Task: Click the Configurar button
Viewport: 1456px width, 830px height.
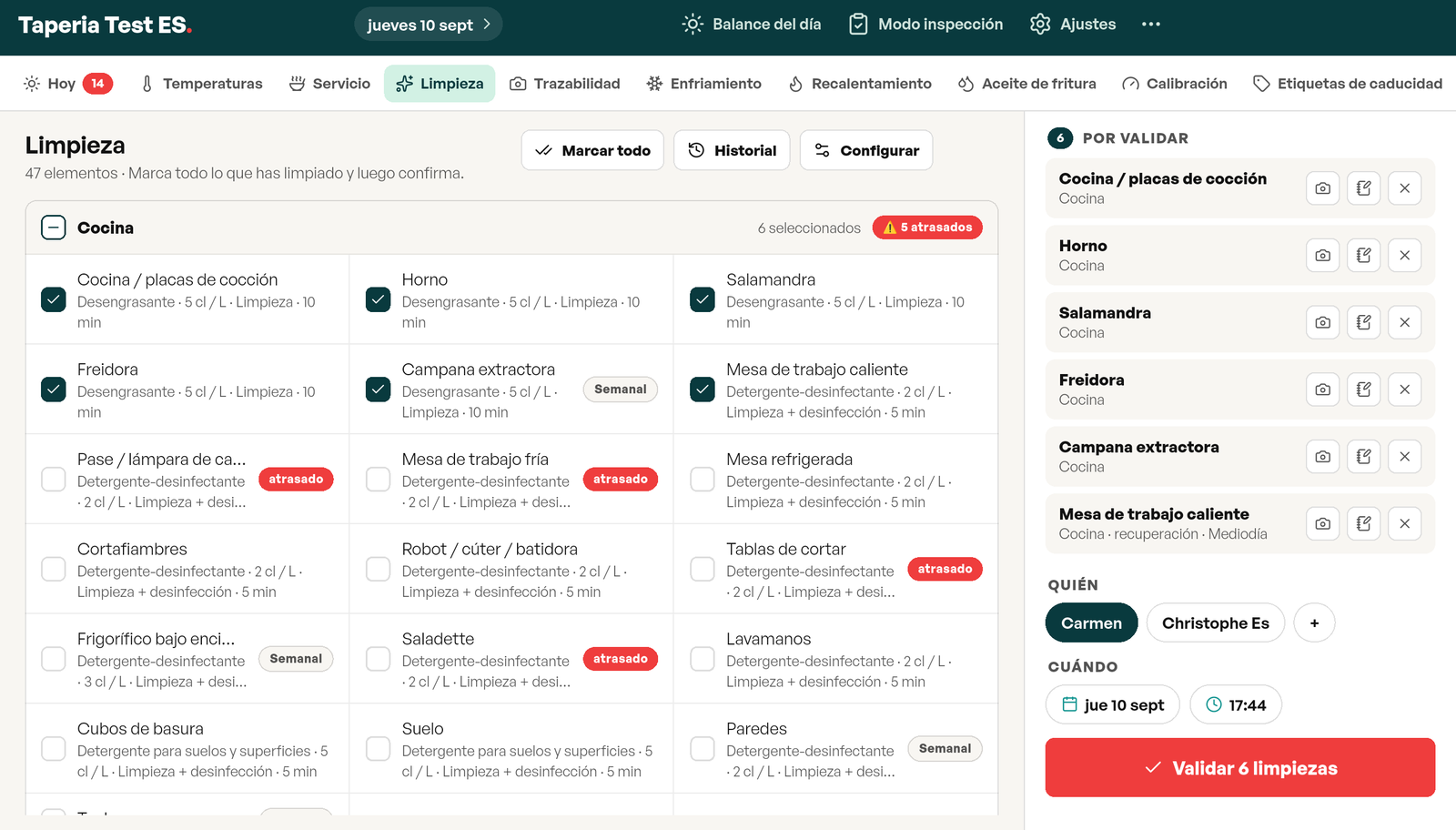Action: 866,150
